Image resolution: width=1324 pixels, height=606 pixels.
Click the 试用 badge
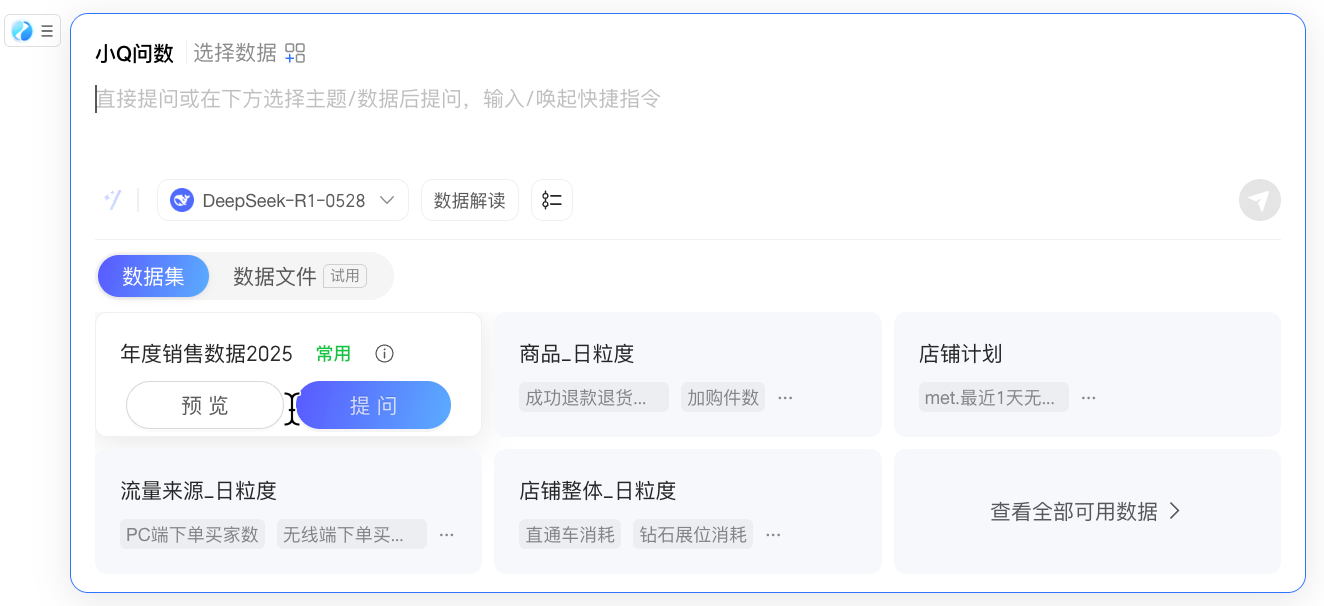click(x=345, y=276)
